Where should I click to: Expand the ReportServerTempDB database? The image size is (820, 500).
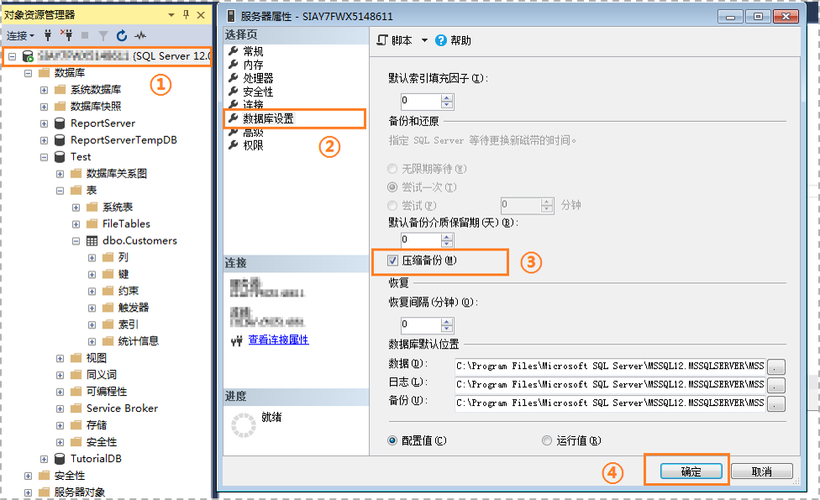pos(44,141)
